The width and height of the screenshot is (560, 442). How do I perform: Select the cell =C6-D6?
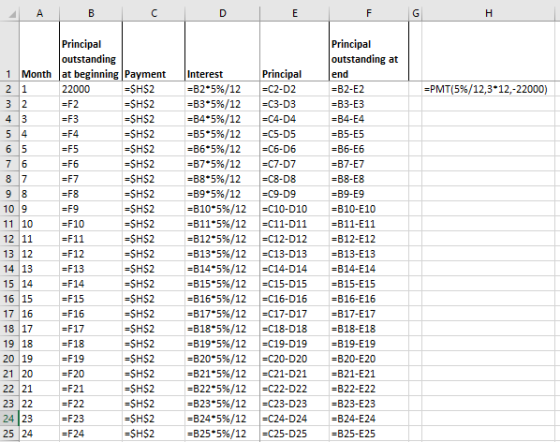(294, 149)
